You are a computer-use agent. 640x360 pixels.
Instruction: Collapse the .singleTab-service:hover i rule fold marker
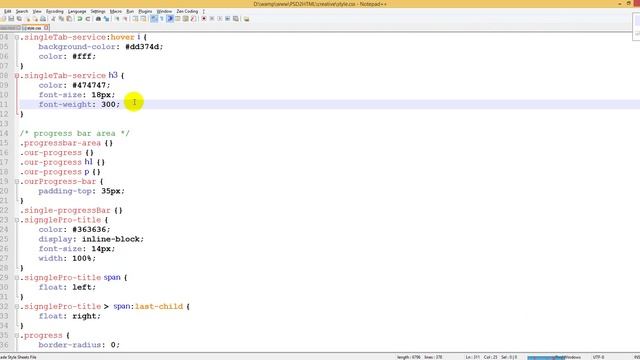tap(17, 37)
